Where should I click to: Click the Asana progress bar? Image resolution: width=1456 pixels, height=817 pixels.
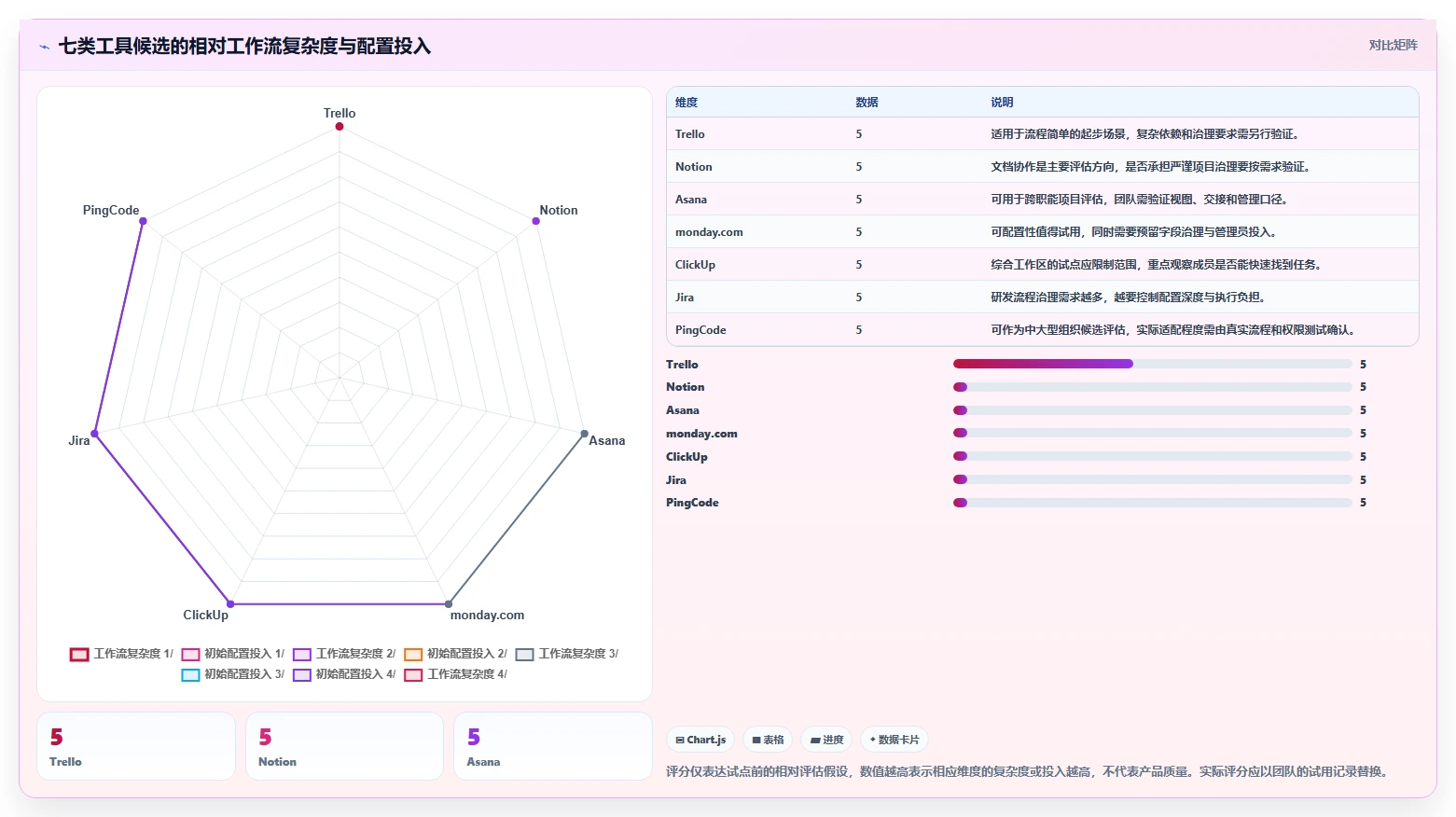[x=1152, y=410]
